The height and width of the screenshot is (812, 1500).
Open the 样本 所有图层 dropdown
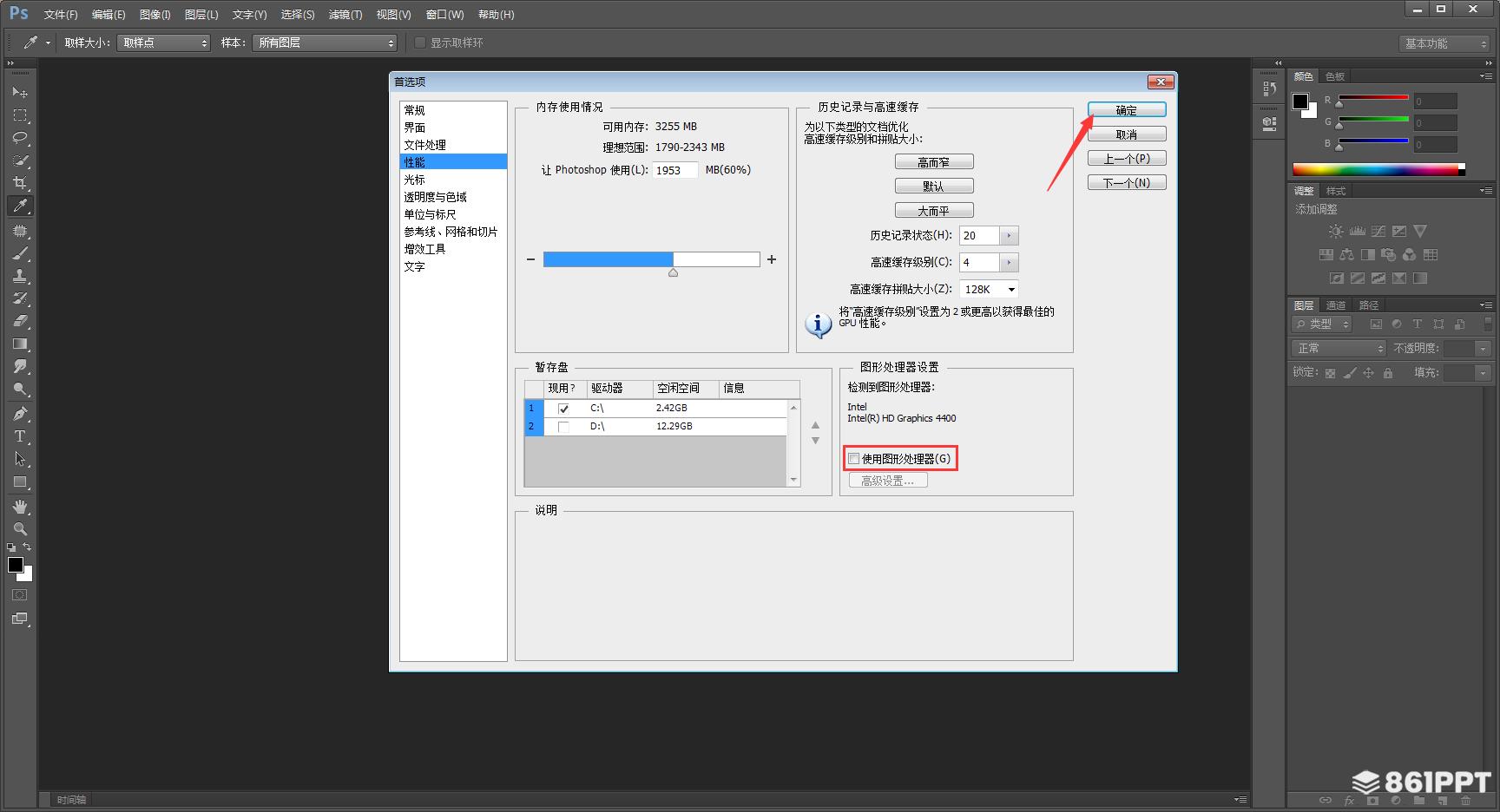pyautogui.click(x=325, y=43)
